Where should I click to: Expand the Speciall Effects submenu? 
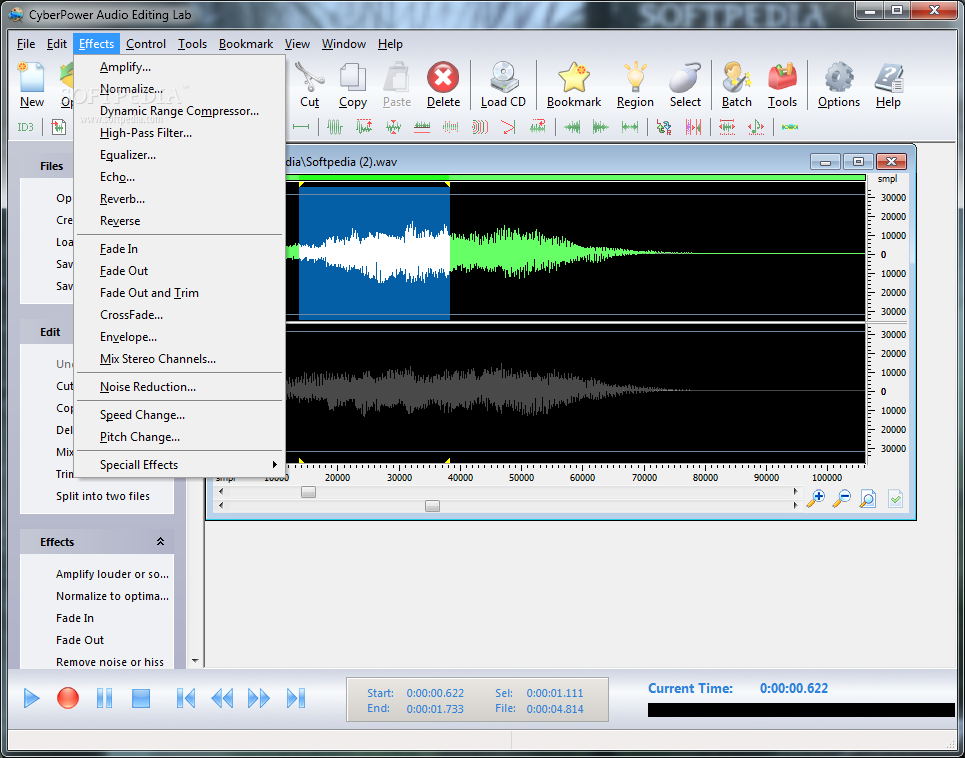(x=178, y=465)
